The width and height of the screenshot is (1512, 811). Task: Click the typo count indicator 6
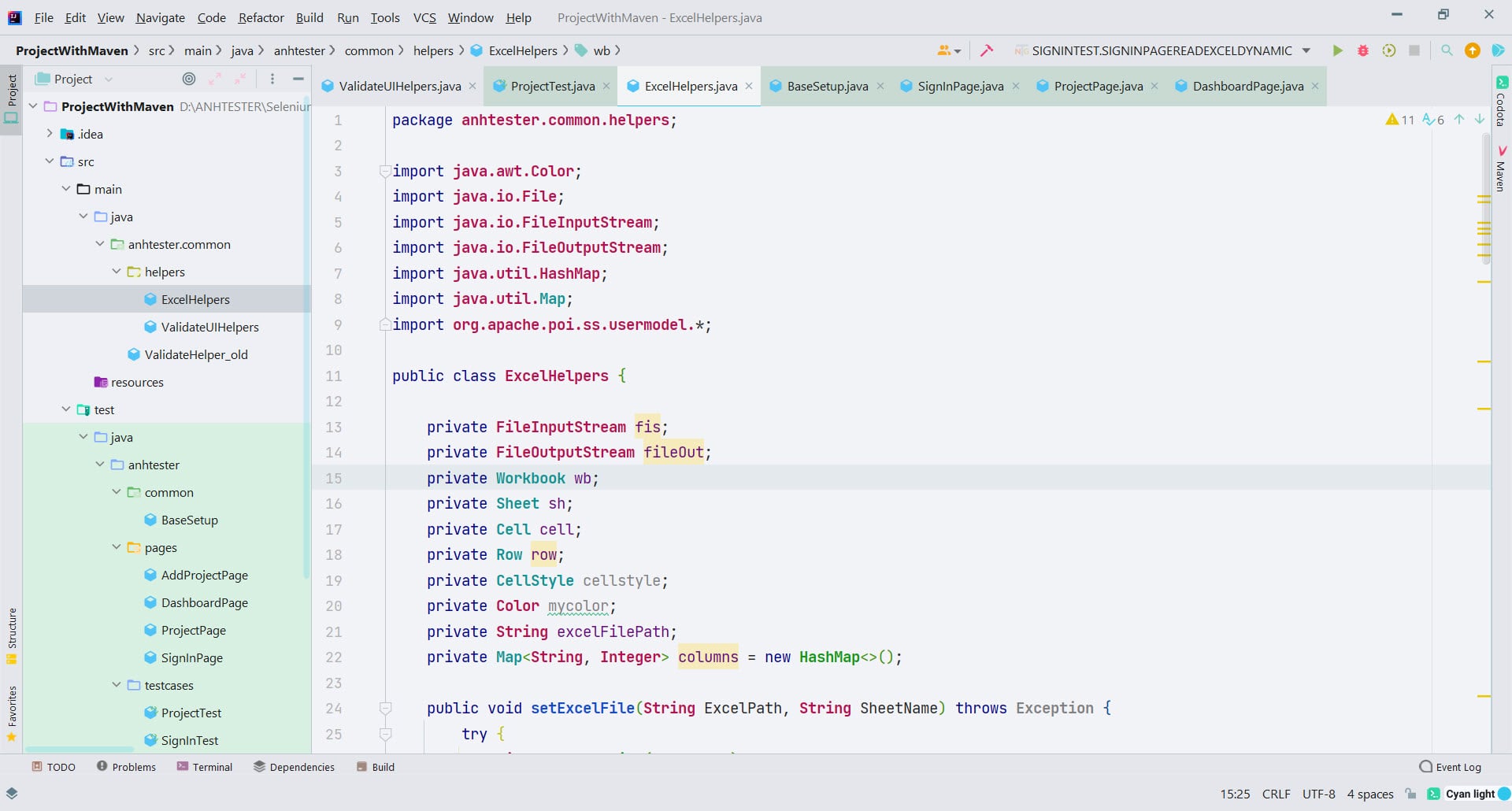coord(1433,120)
